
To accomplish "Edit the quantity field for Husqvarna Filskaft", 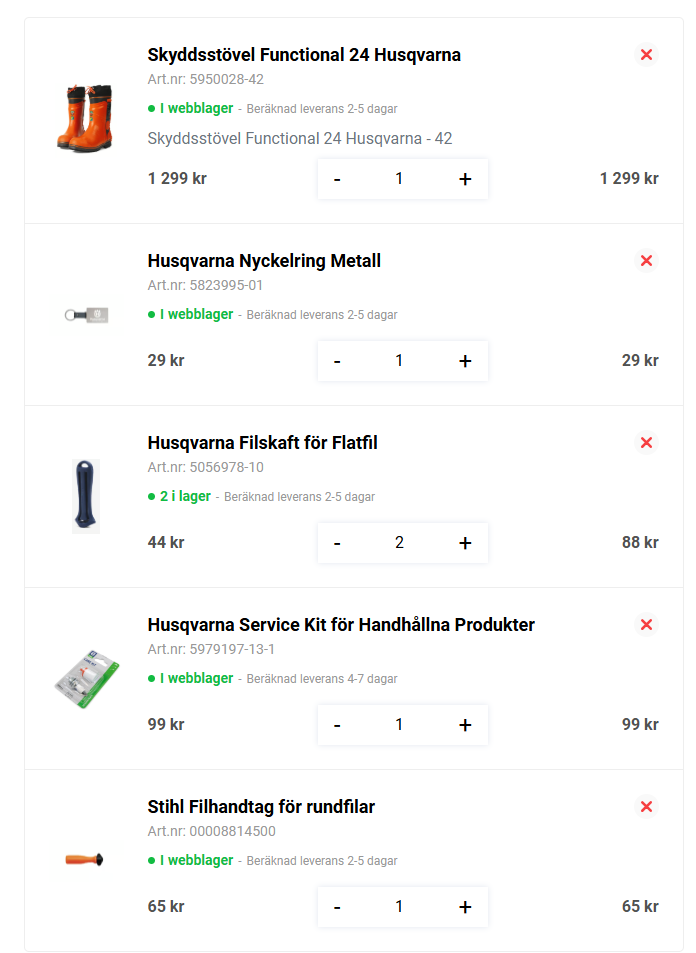I will click(x=400, y=542).
